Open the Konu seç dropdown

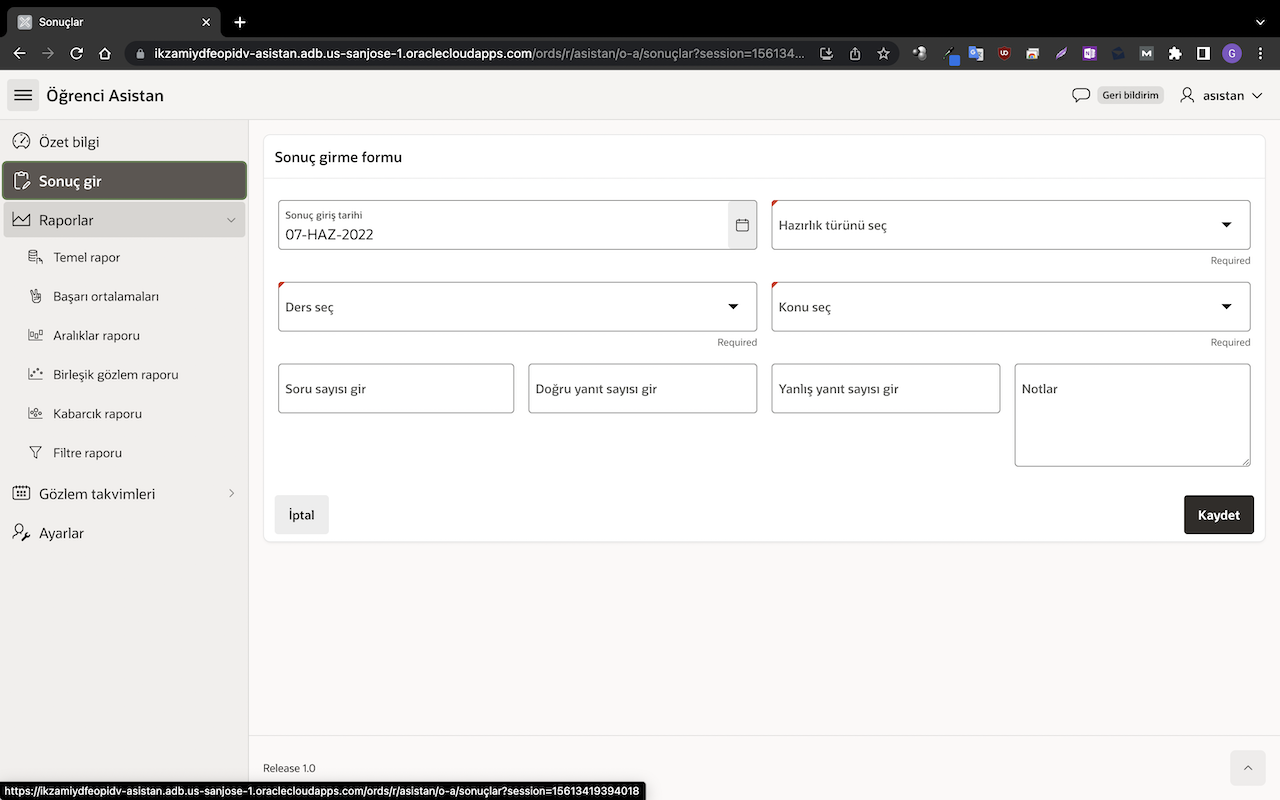[1010, 307]
